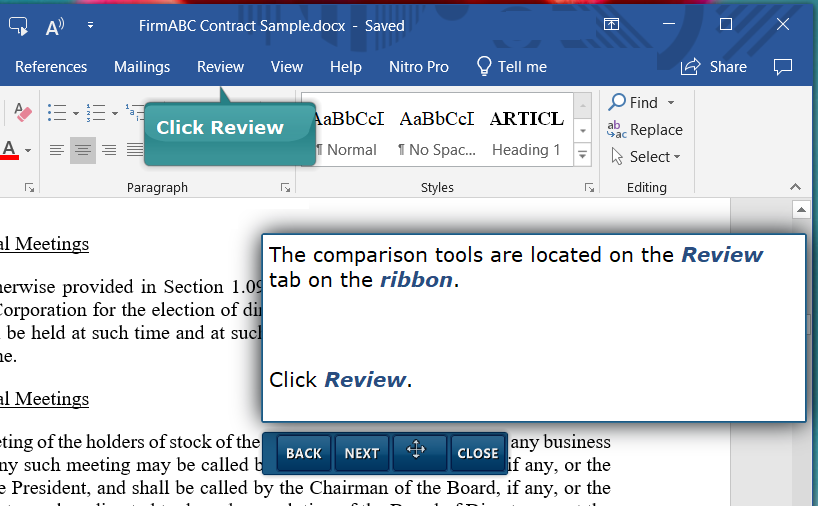Toggle justify alignment for paragraph
Viewport: 818px width, 506px height.
coord(134,150)
